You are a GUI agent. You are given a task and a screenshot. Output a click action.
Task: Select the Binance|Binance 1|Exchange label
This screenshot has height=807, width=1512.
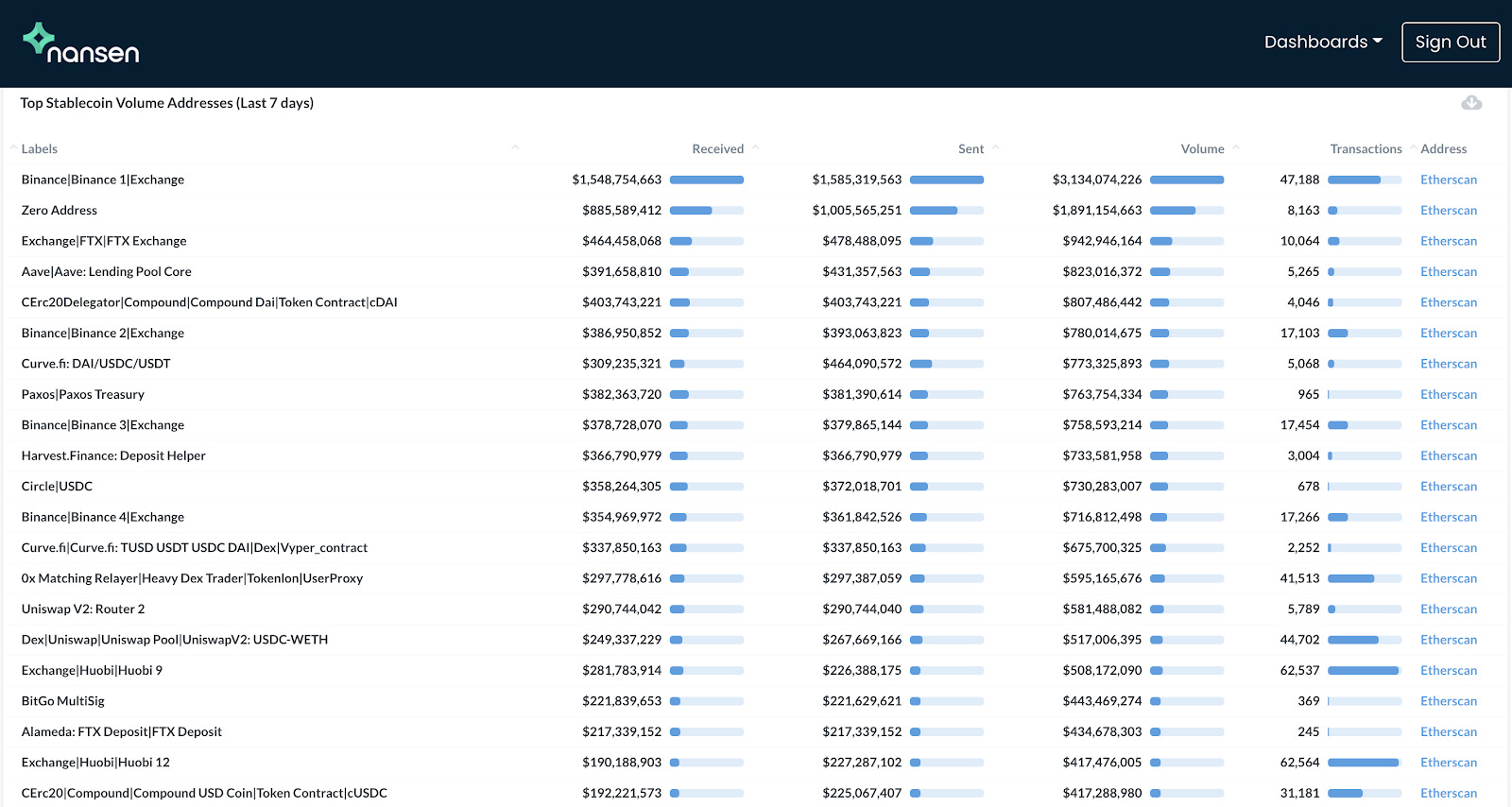[103, 180]
